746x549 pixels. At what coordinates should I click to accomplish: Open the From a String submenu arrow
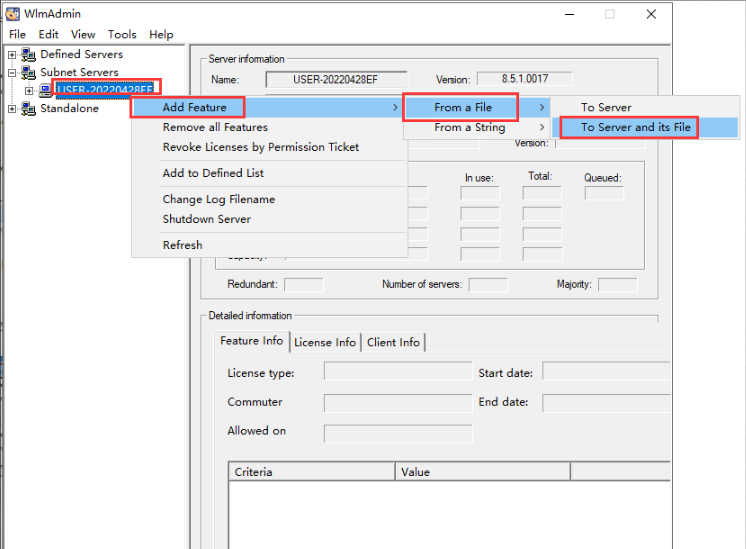click(x=541, y=127)
